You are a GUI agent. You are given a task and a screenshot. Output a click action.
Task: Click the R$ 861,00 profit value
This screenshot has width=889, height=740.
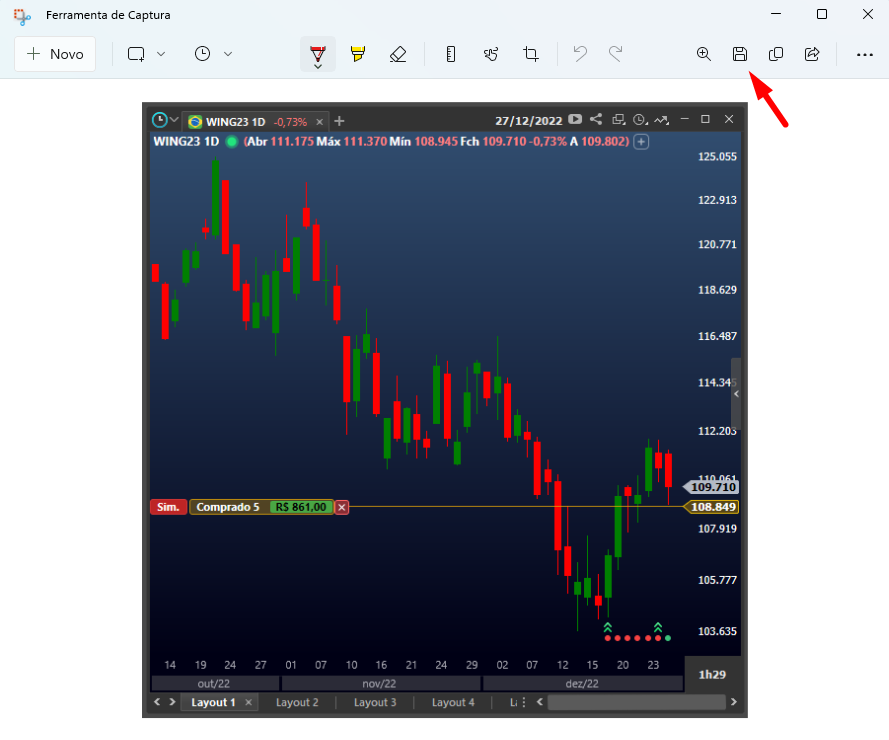[300, 507]
